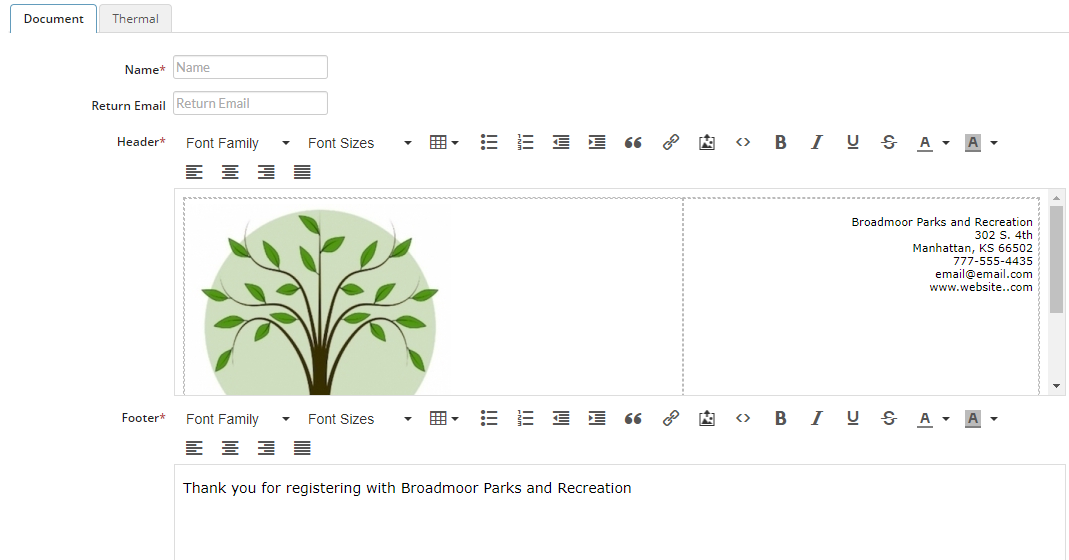This screenshot has height=560, width=1069.
Task: Toggle strikethrough in Header toolbar
Action: (x=889, y=142)
